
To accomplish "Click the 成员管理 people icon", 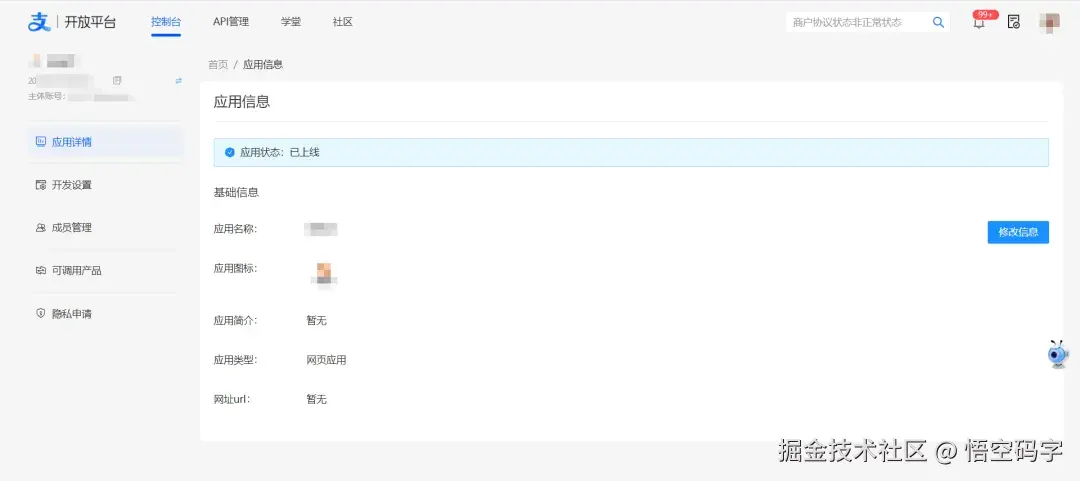I will coord(41,227).
